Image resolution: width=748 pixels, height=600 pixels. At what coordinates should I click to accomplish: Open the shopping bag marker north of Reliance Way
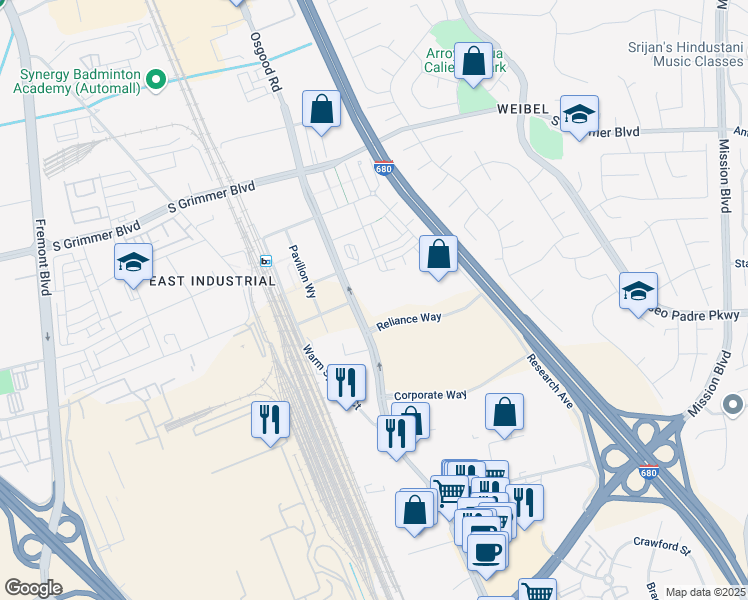pyautogui.click(x=438, y=256)
